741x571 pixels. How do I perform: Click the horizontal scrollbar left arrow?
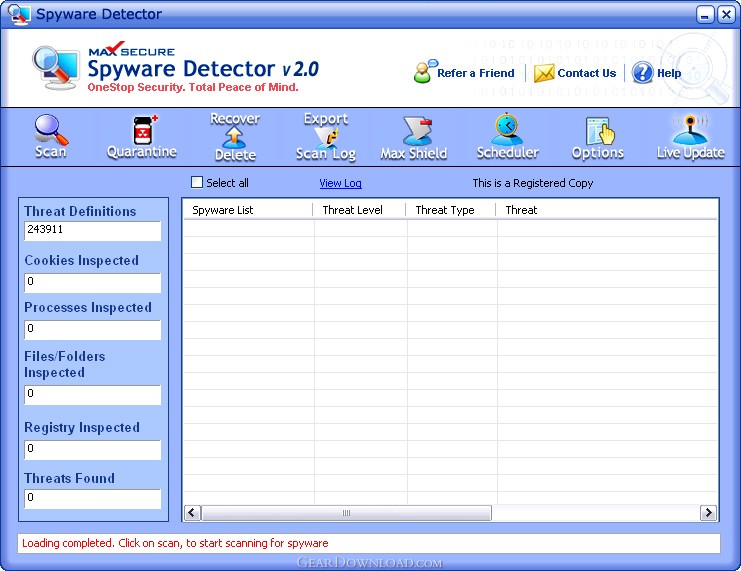coord(192,512)
